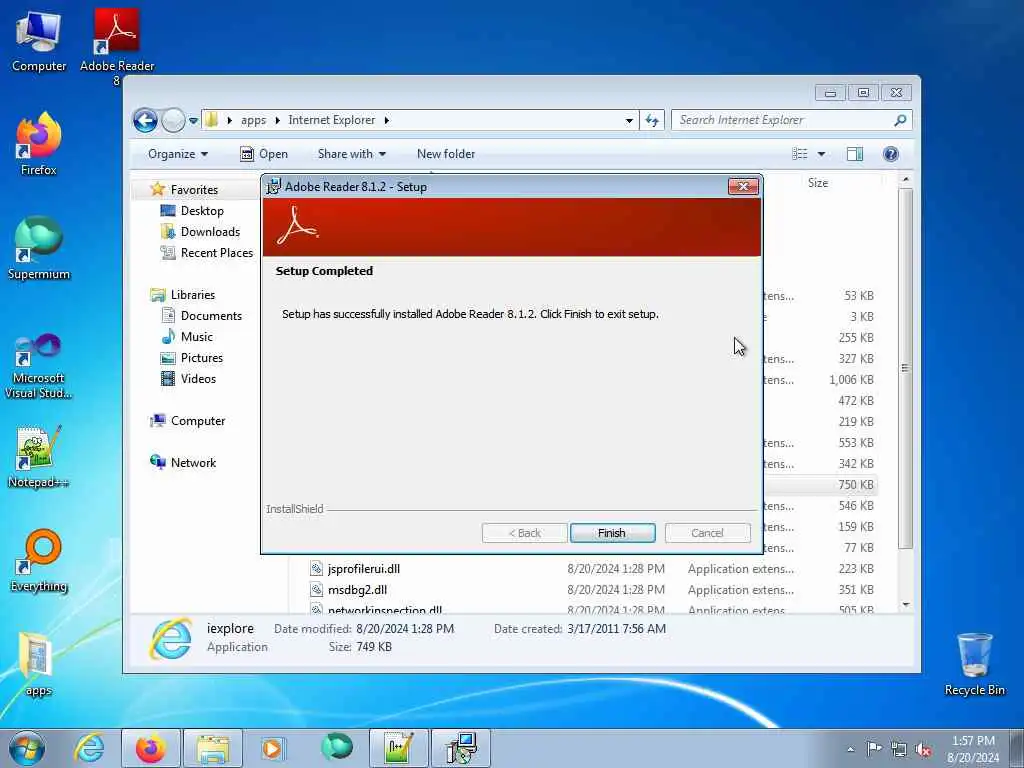Click the file list scroll-down arrow

coord(905,605)
